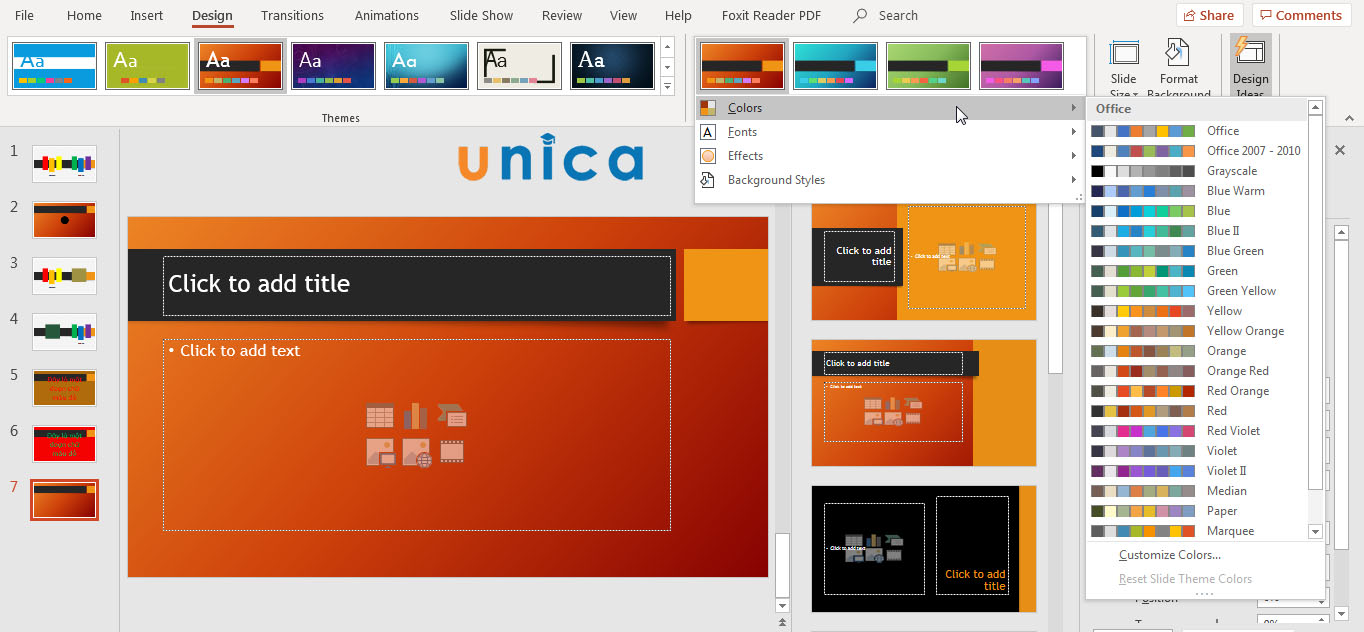Click the Insert SmartArt placeholder icon
Screen dimensions: 1364x632
tap(452, 415)
